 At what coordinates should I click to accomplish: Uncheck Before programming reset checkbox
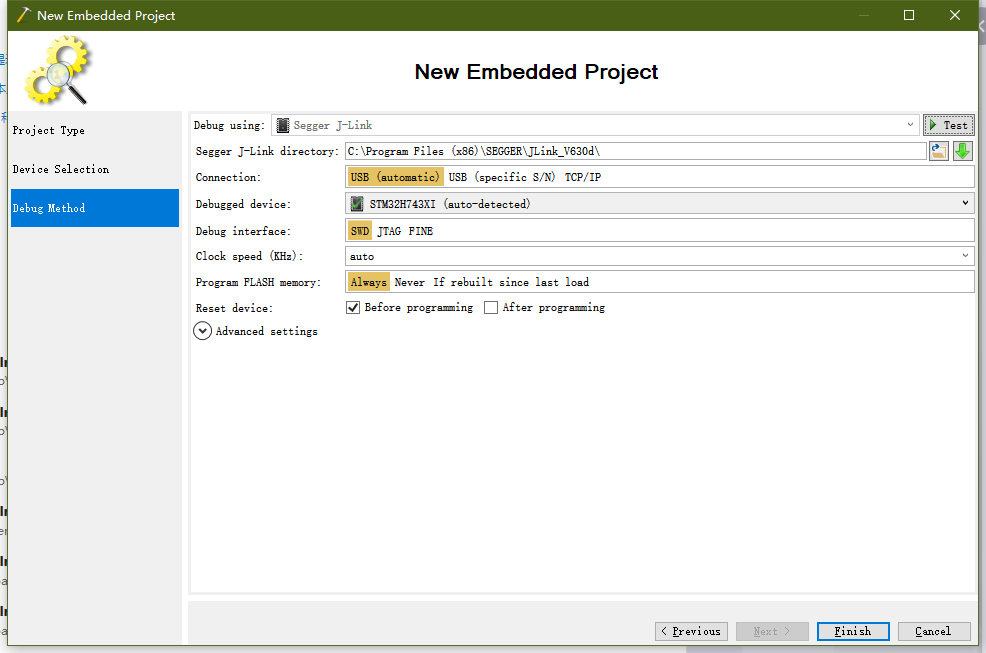(x=353, y=308)
